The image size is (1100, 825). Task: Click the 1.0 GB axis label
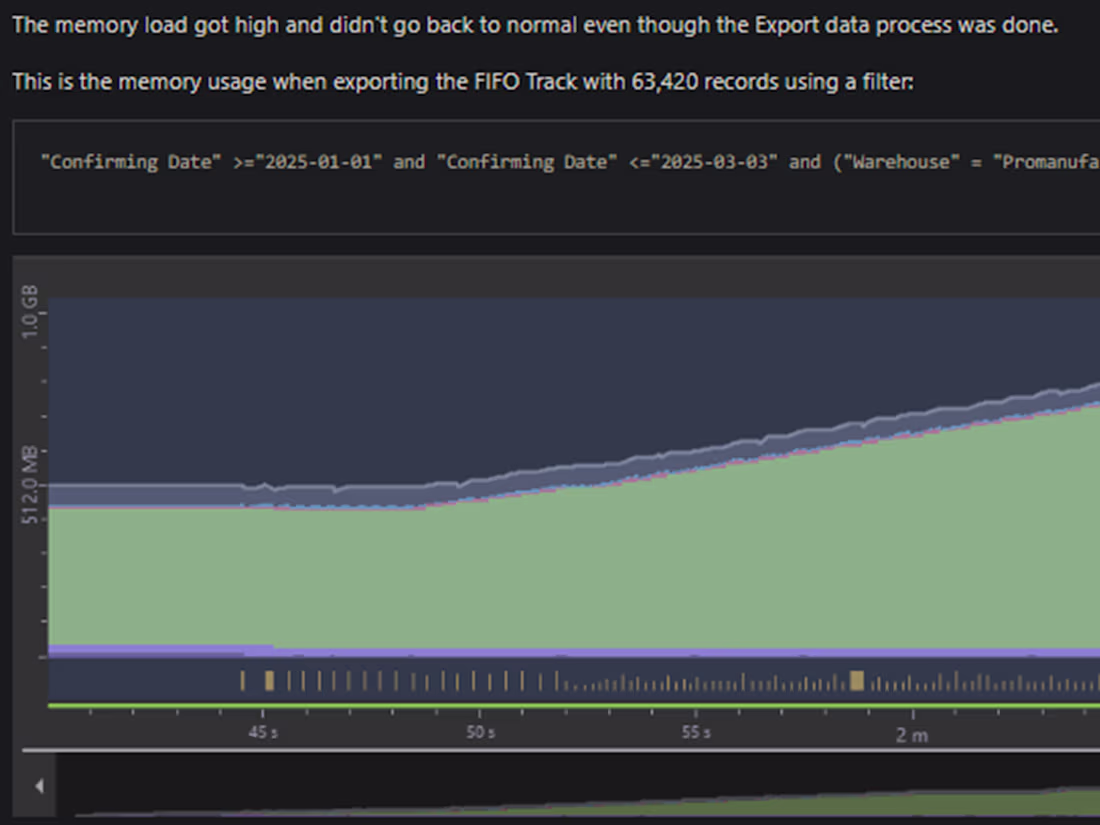(28, 311)
